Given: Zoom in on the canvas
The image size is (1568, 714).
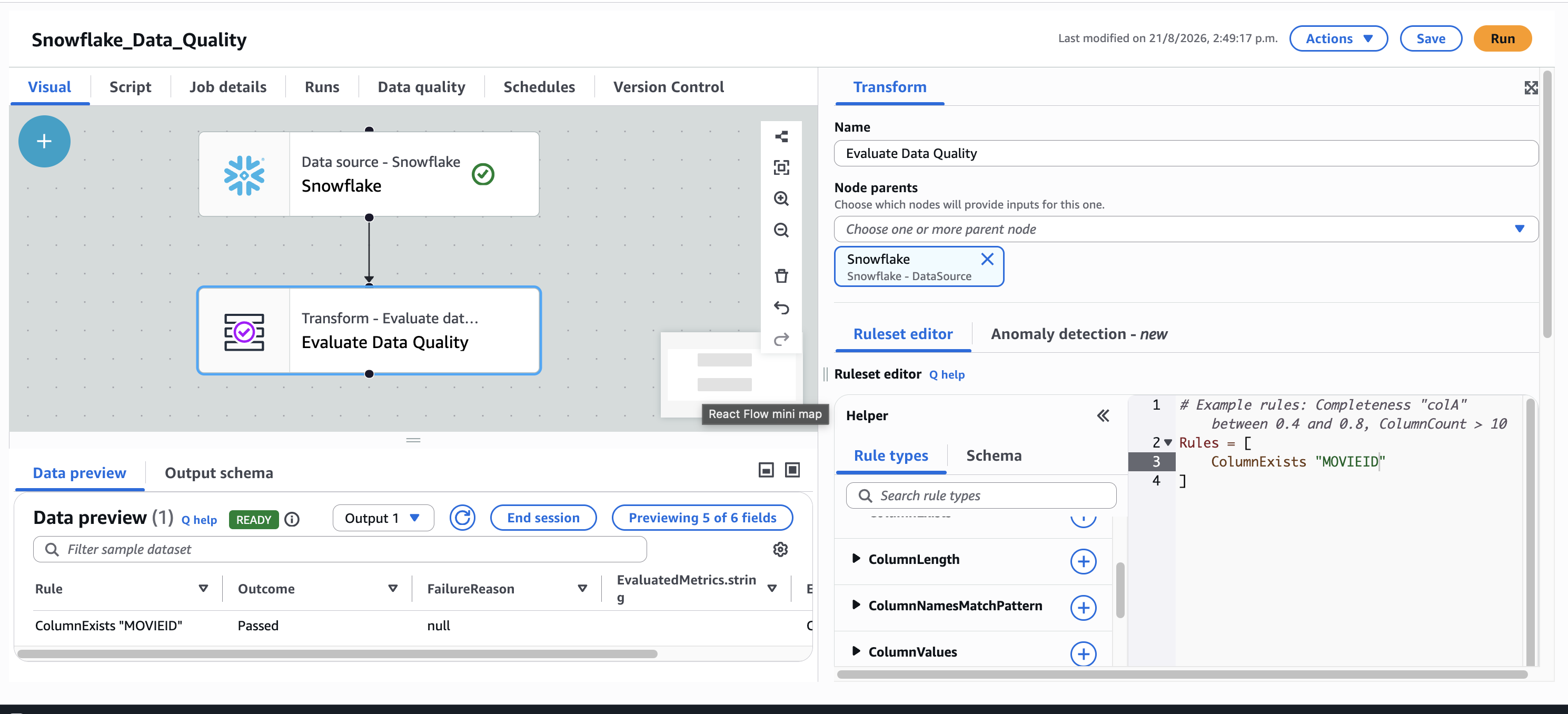Looking at the screenshot, I should click(x=781, y=199).
